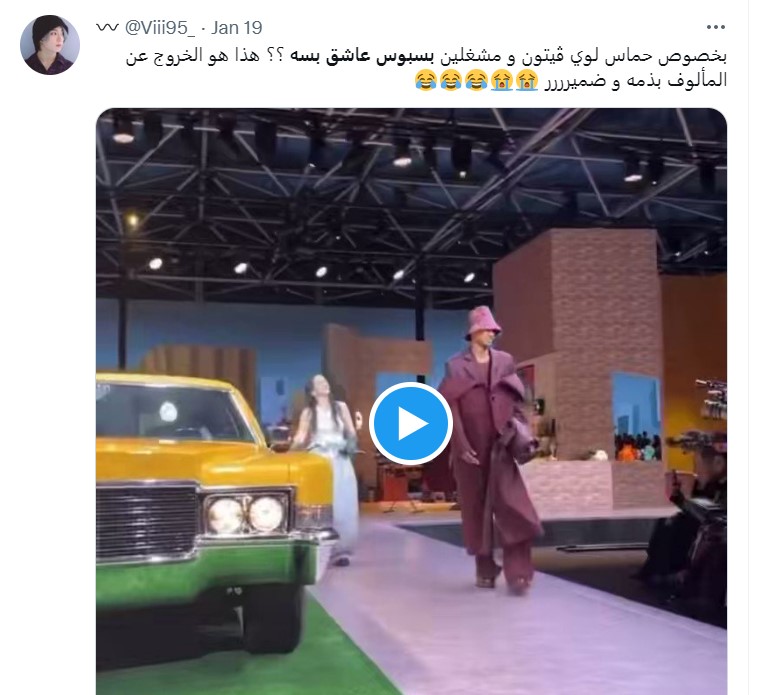
Task: Play the runway video
Action: [x=411, y=423]
